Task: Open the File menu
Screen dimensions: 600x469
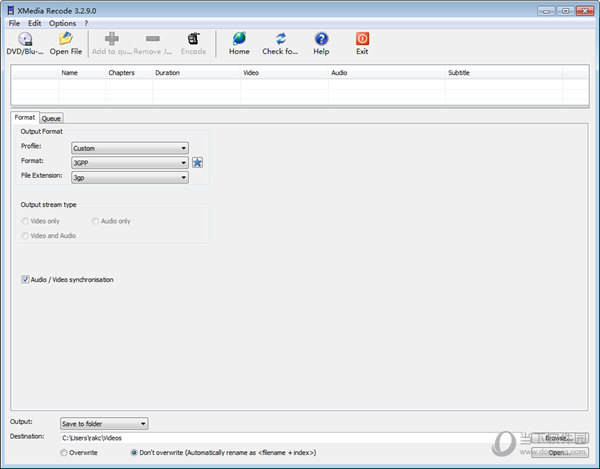Action: coord(14,23)
